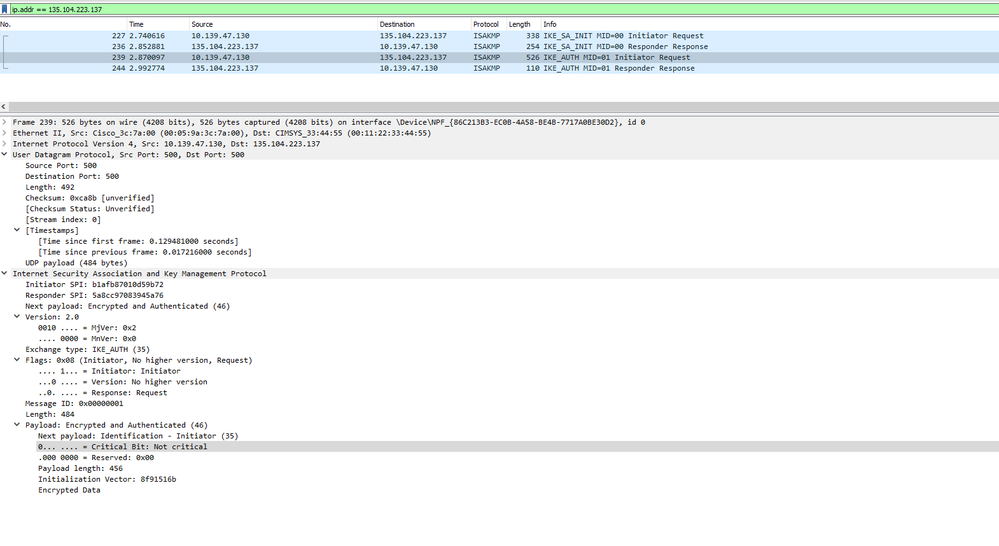Expand the Frame 239 details
The image size is (999, 546).
tap(4, 122)
